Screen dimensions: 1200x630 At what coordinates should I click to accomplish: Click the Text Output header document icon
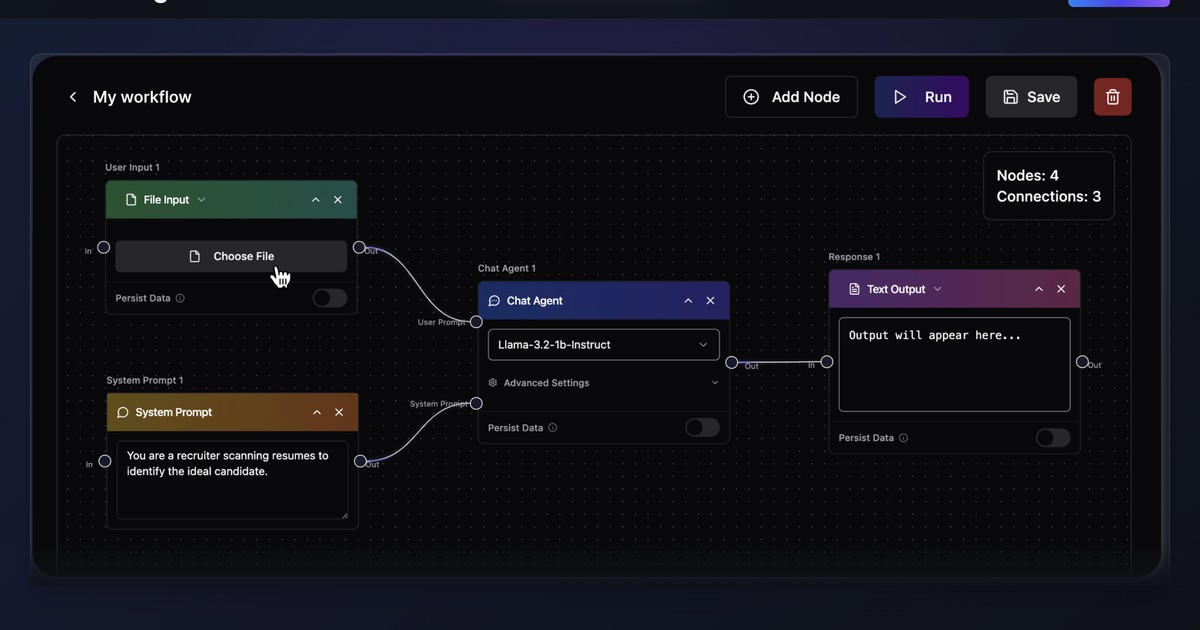pyautogui.click(x=854, y=289)
